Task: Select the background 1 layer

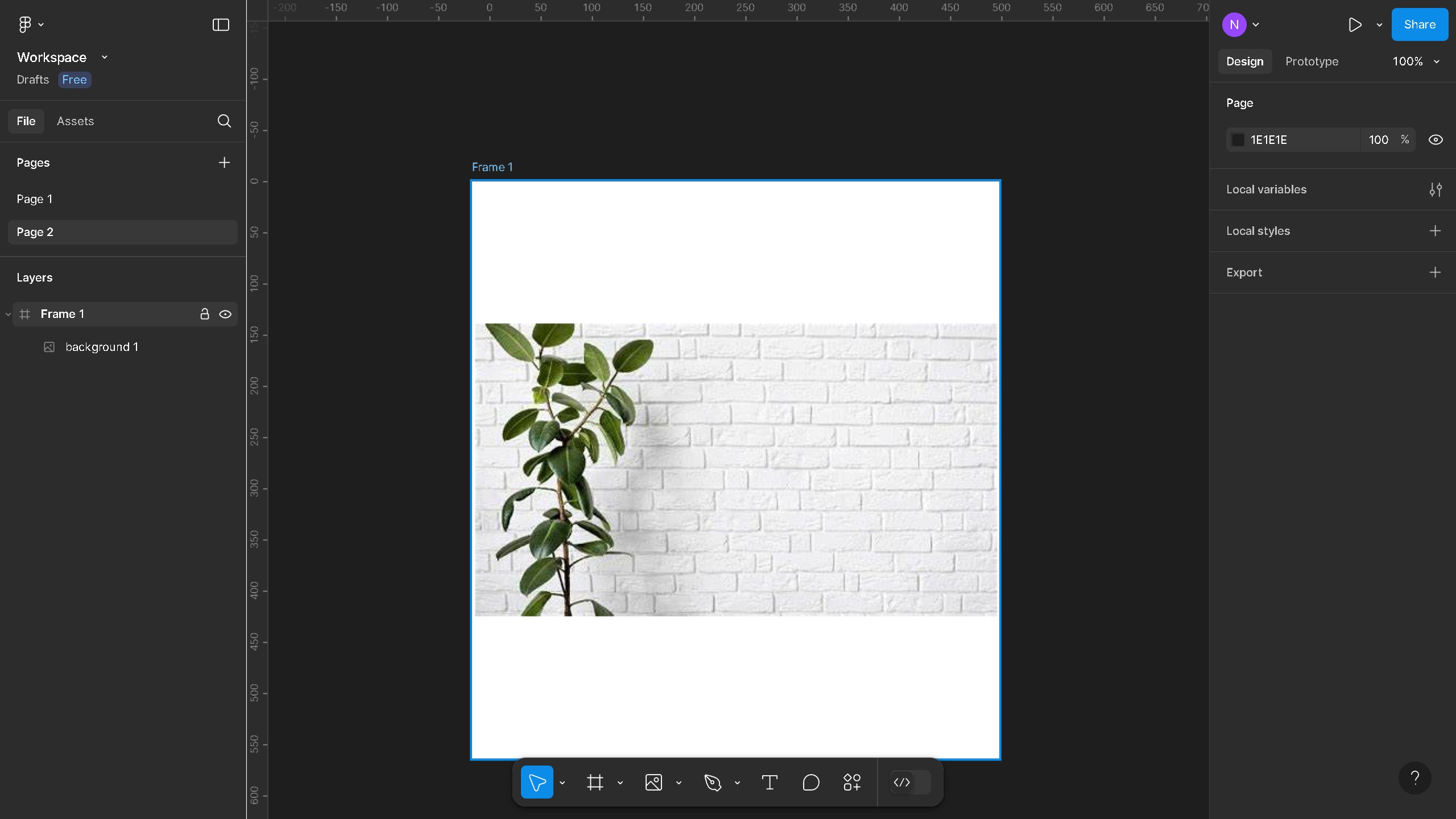Action: 101,346
